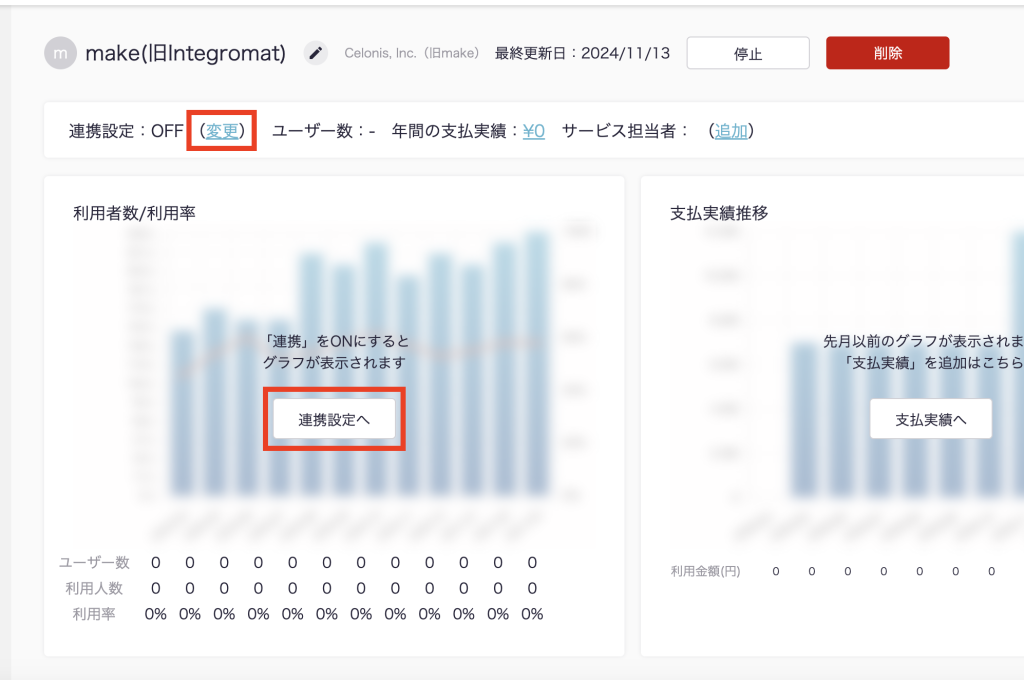Open the 変更 link for 連携設定

pos(222,131)
